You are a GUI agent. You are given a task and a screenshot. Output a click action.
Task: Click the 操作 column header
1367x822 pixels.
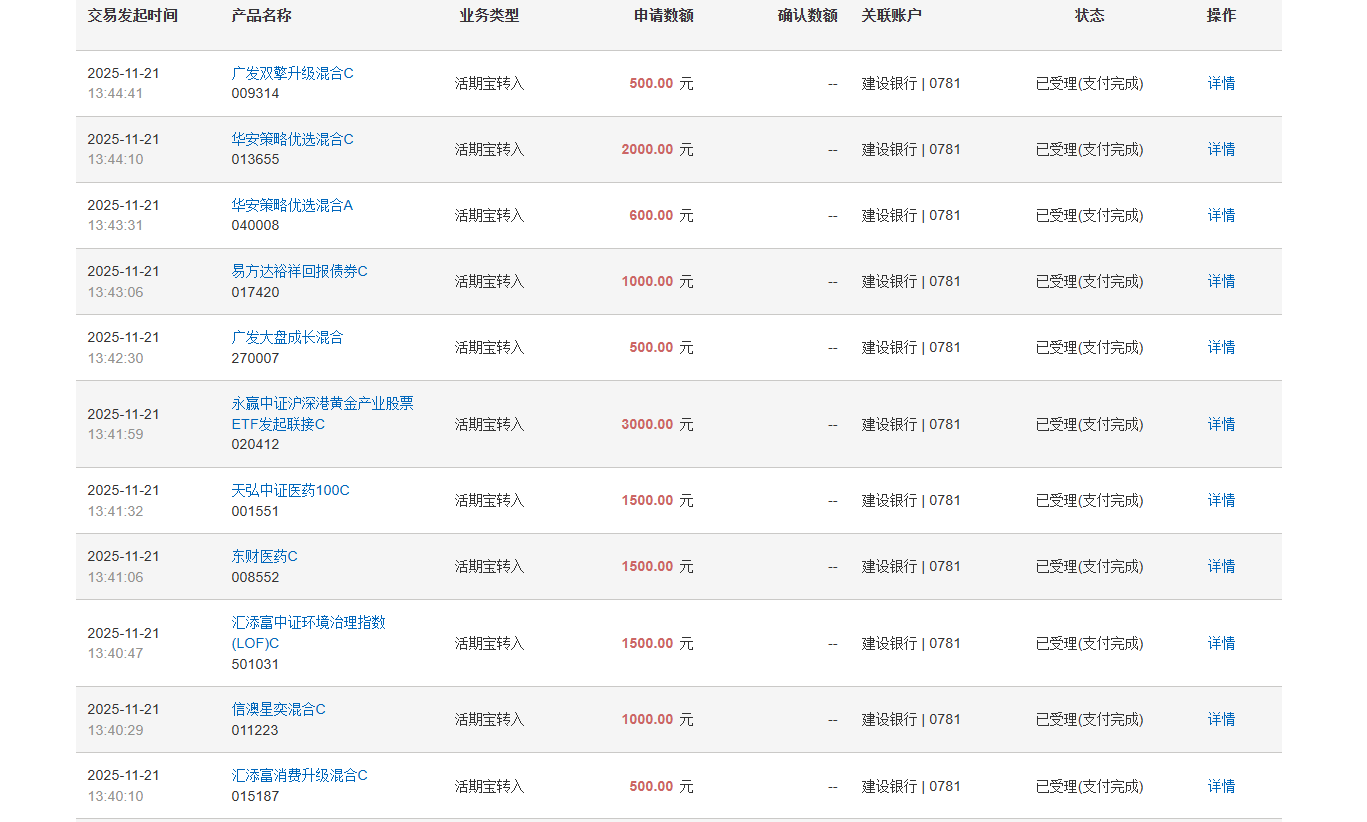[x=1221, y=15]
